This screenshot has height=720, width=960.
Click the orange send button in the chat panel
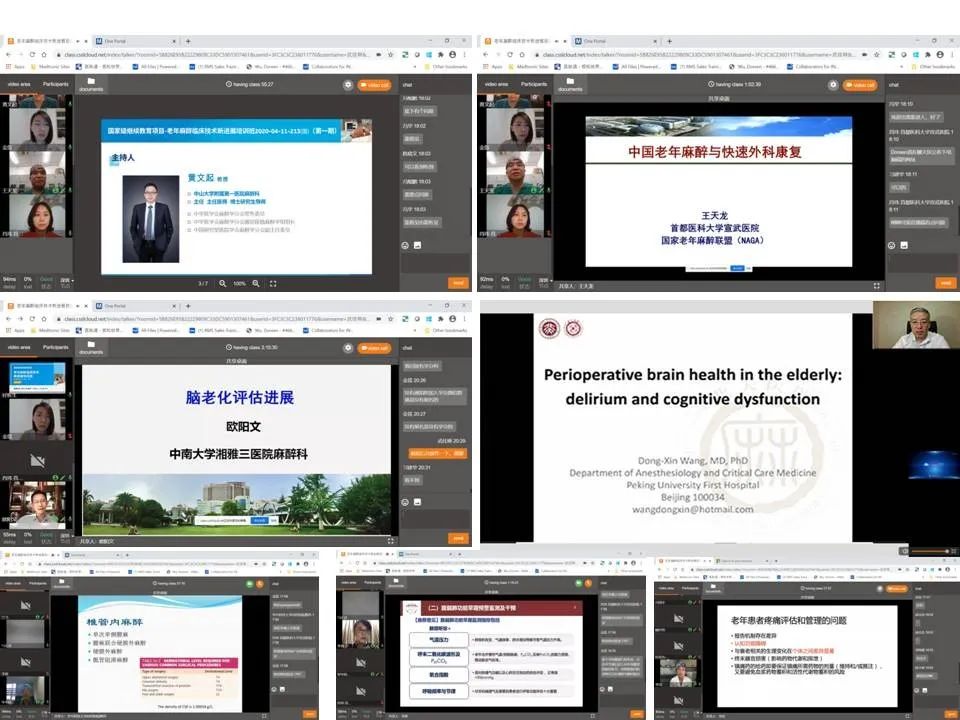457,282
